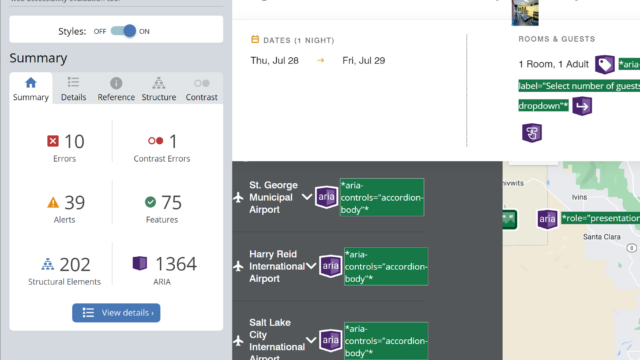Click the red Errors X icon
Screen dimensions: 640x360
click(53, 141)
